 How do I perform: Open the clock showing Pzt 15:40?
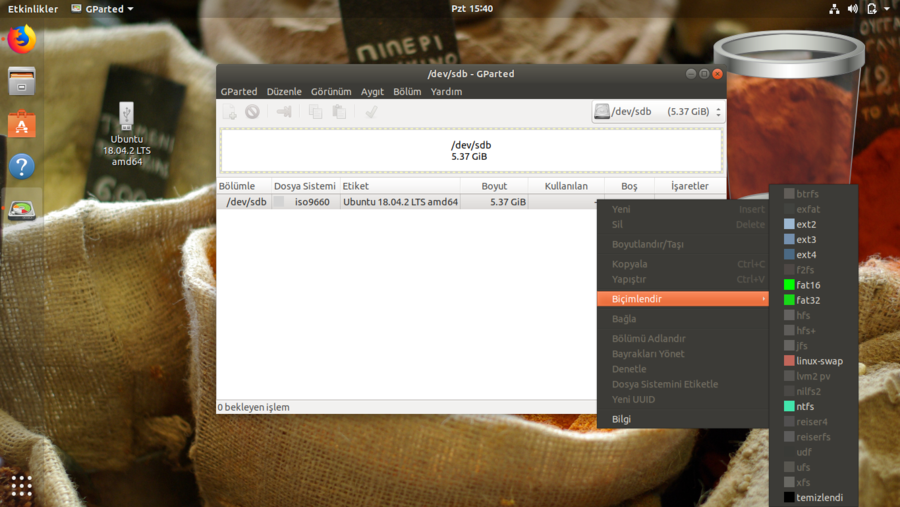click(x=472, y=9)
